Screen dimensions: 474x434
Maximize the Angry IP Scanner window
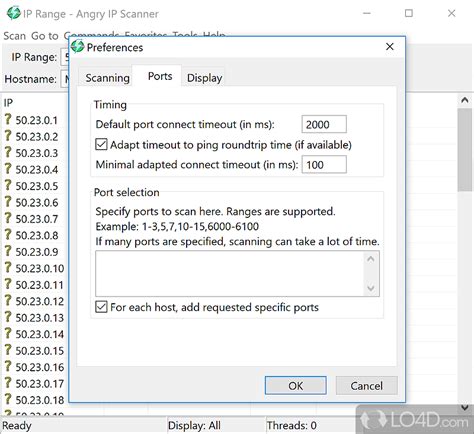click(x=409, y=13)
